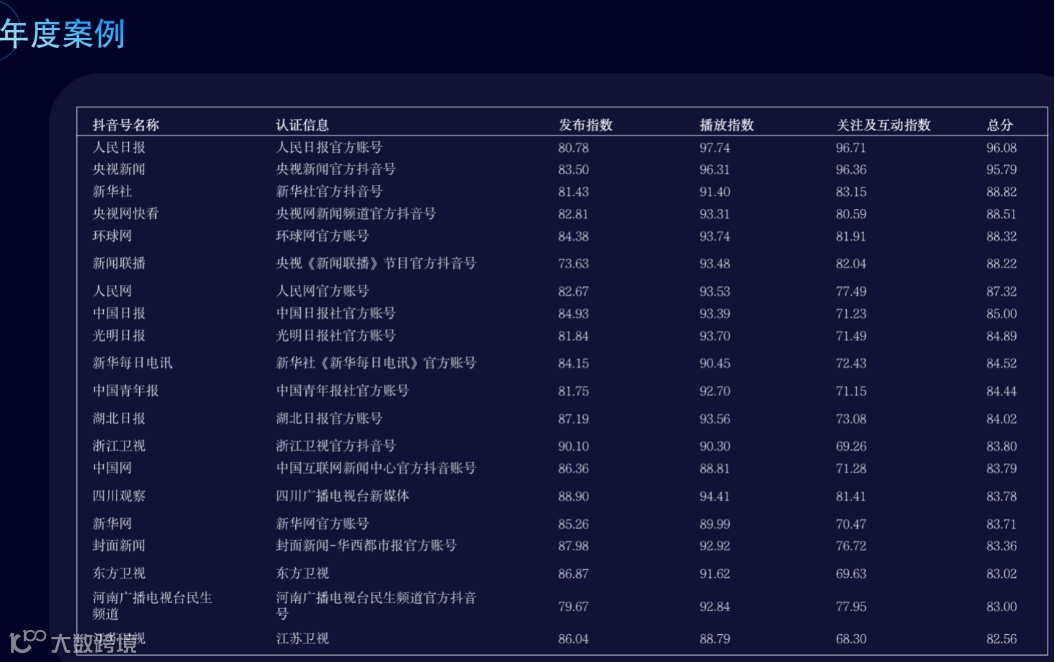Click the 73.63 publish index value
Viewport: 1055px width, 662px height.
click(573, 264)
